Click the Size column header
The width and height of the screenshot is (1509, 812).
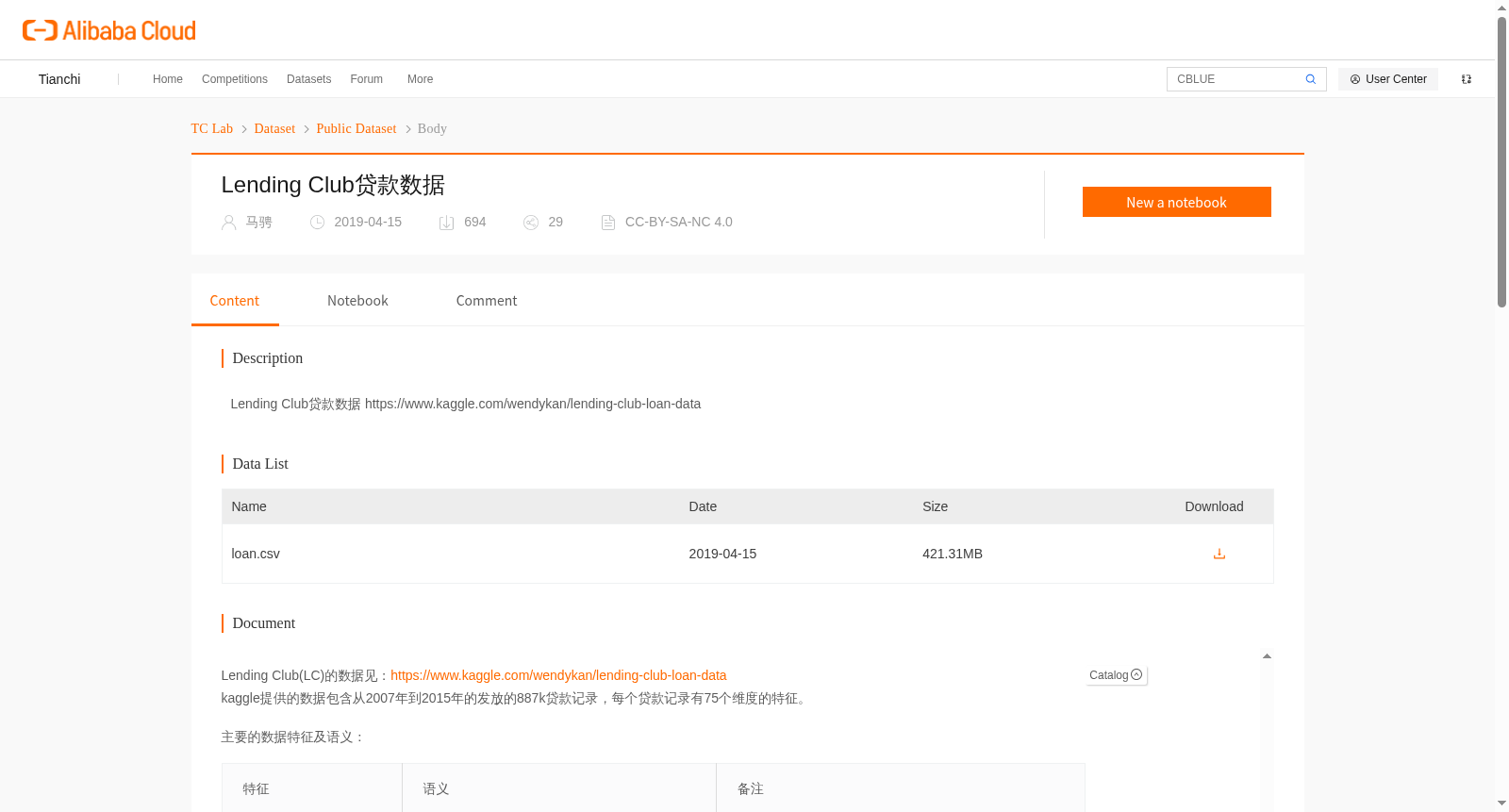pyautogui.click(x=935, y=506)
